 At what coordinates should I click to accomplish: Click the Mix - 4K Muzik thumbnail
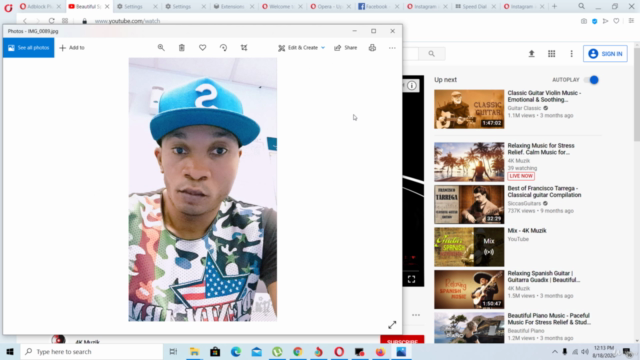pyautogui.click(x=469, y=247)
